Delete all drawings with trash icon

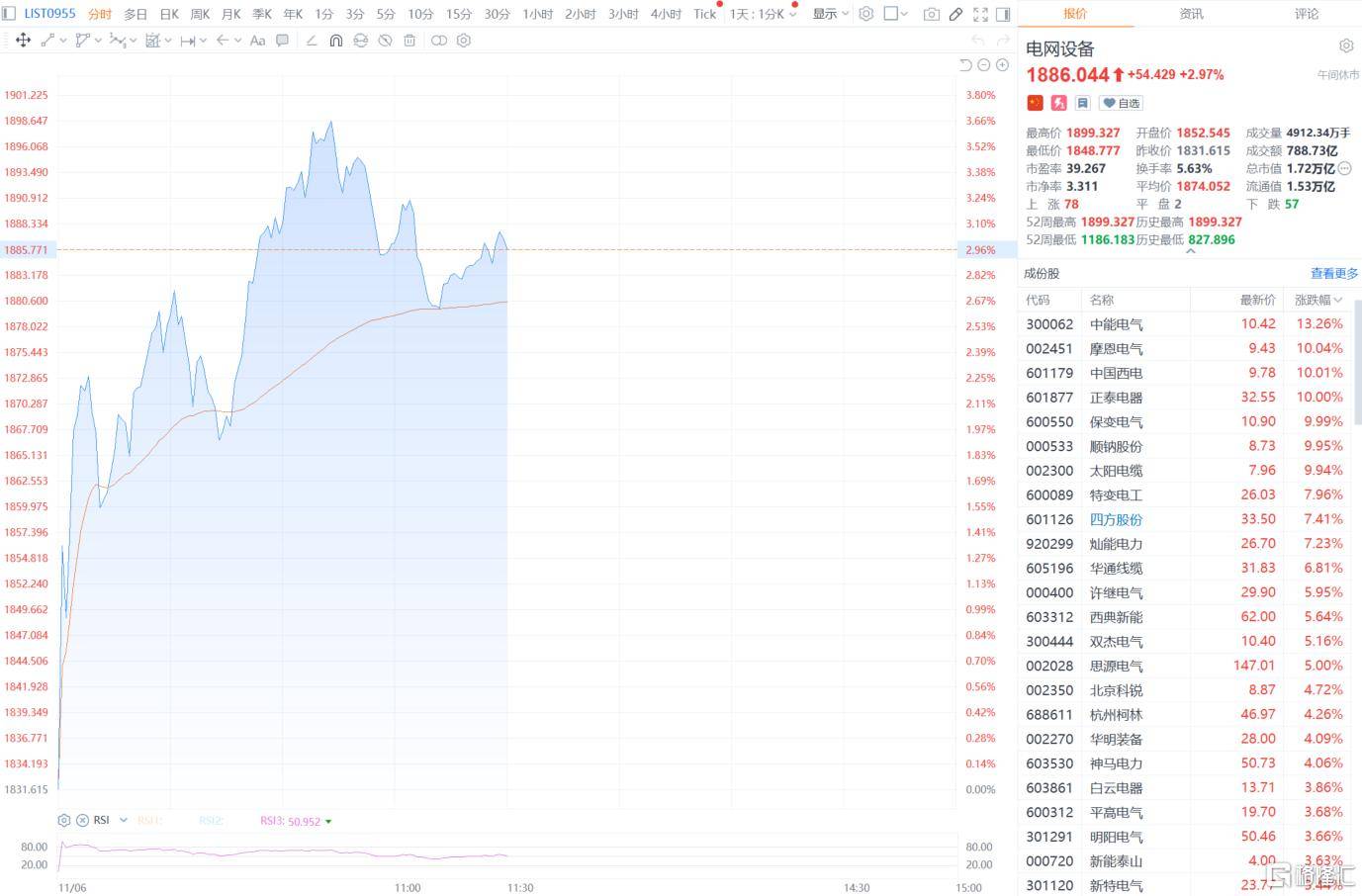tap(409, 41)
